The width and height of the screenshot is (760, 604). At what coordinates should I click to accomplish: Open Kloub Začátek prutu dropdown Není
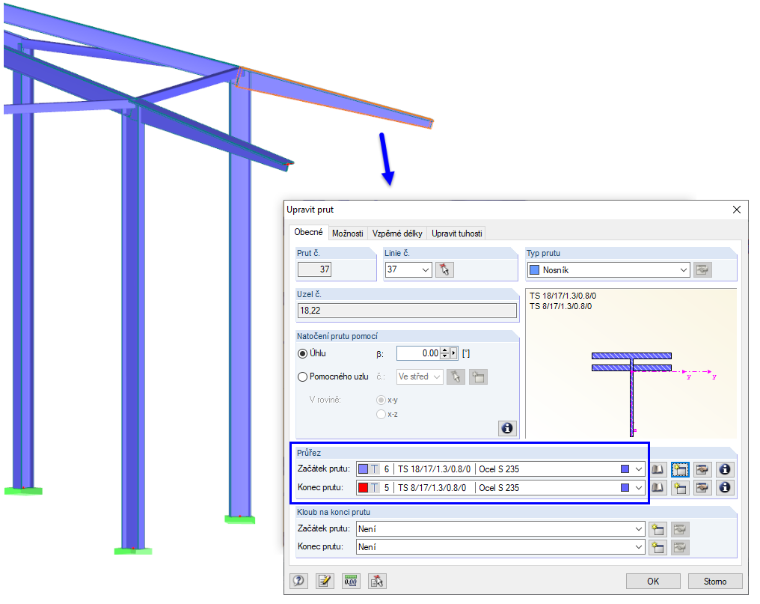point(500,529)
